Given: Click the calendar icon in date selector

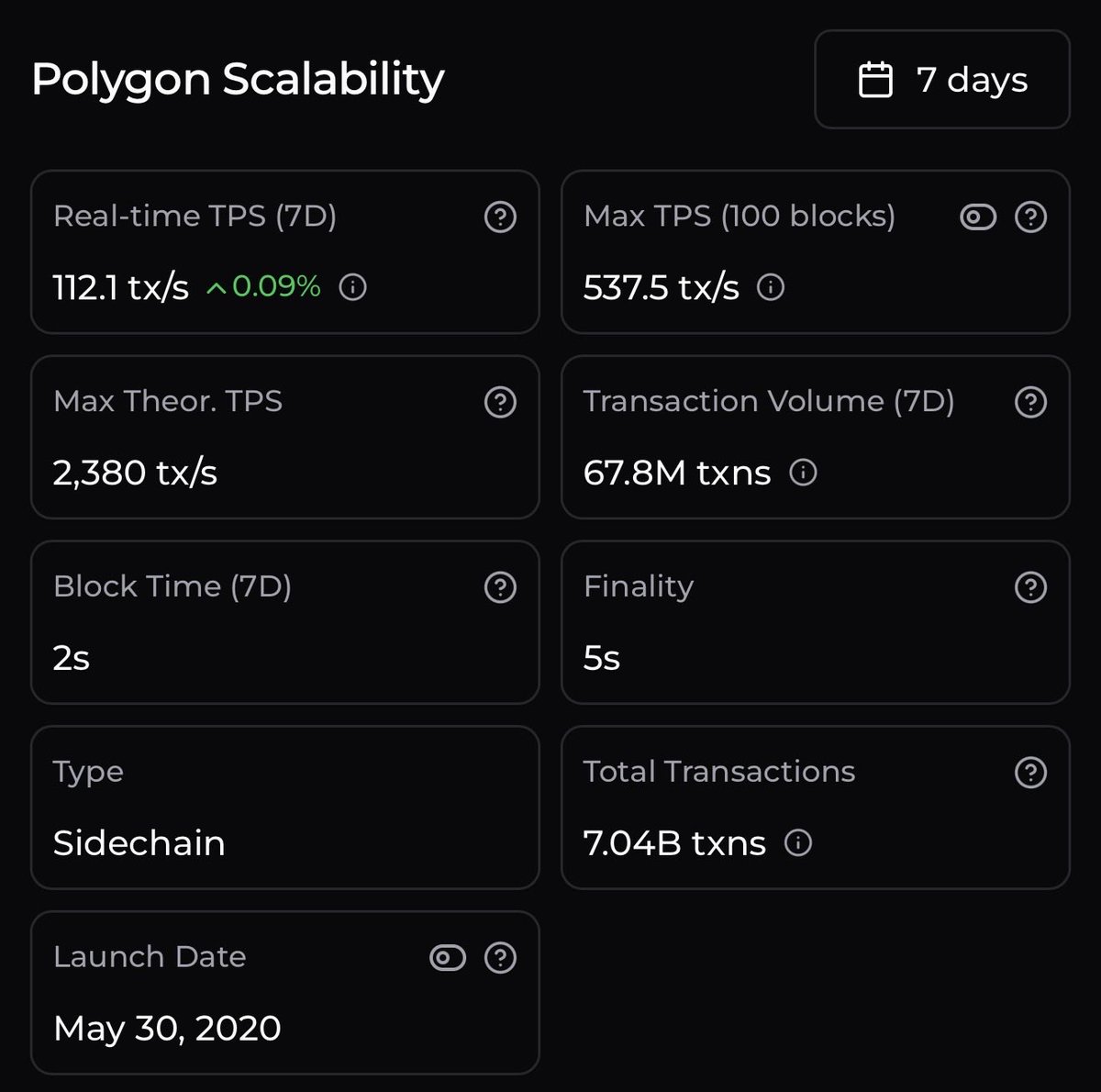Looking at the screenshot, I should click(x=874, y=80).
